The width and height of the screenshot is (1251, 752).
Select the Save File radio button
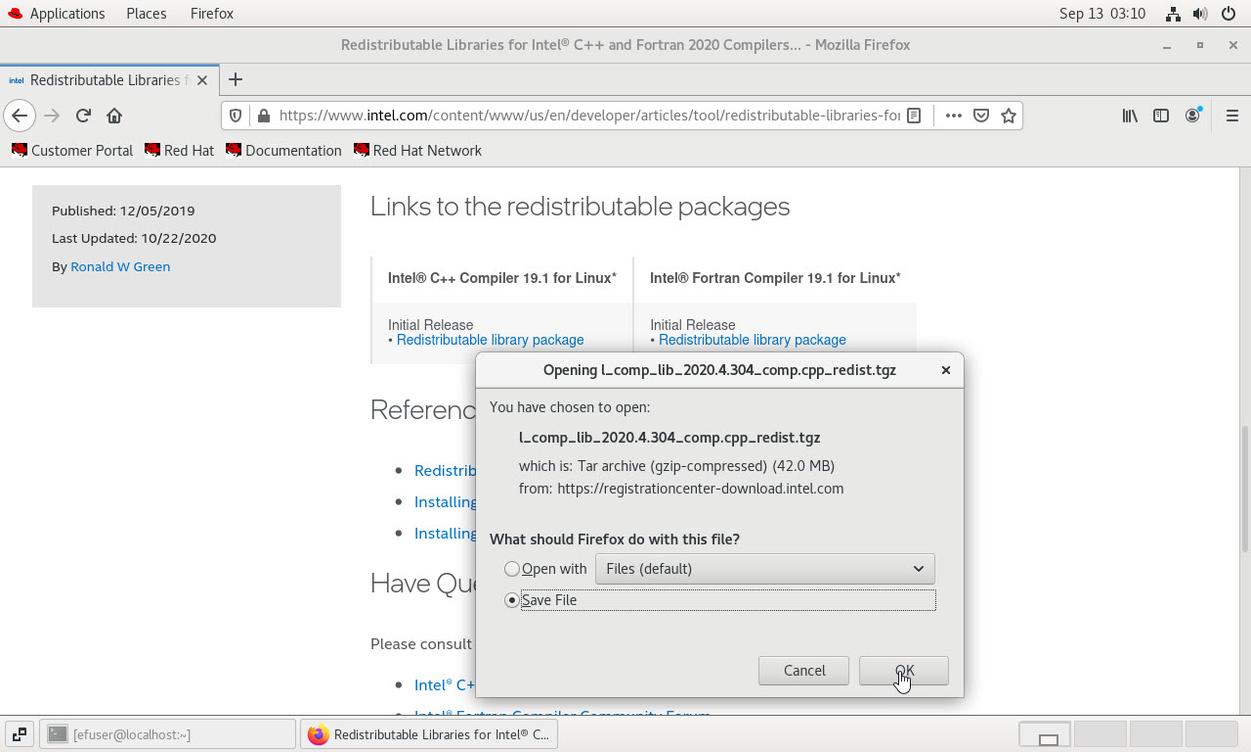click(512, 600)
